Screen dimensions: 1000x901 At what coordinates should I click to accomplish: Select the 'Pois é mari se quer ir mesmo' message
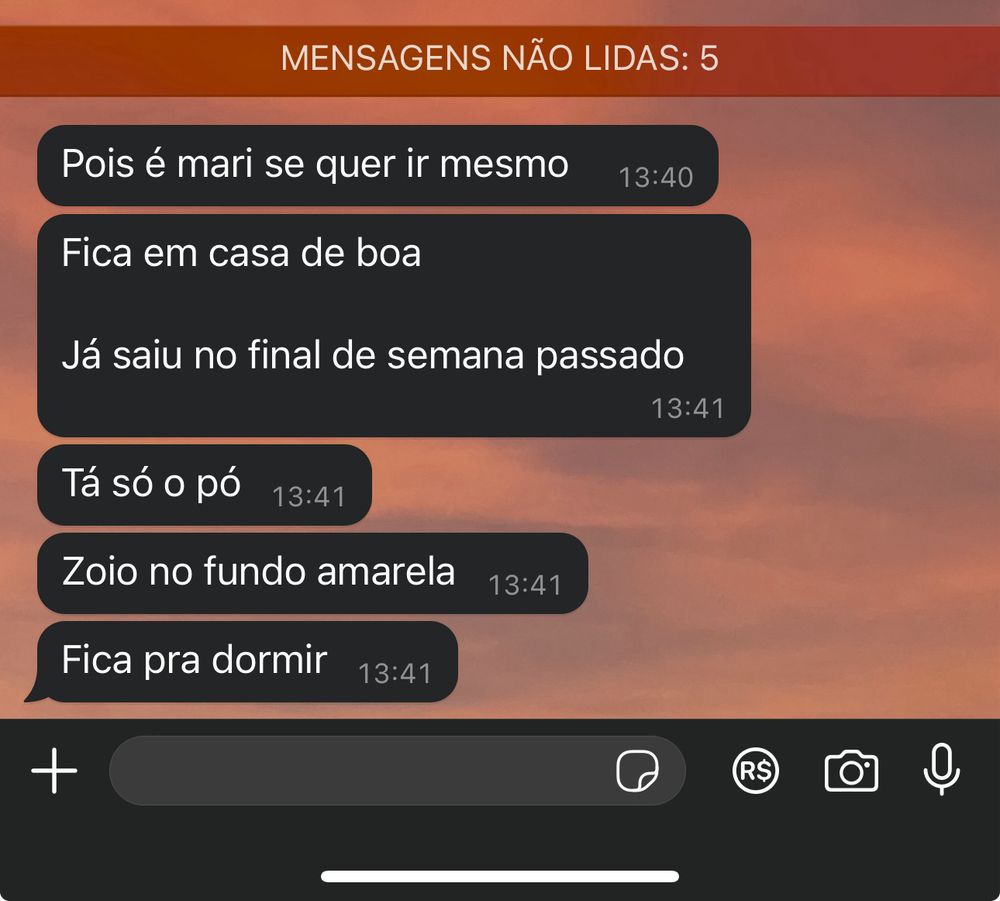(378, 166)
